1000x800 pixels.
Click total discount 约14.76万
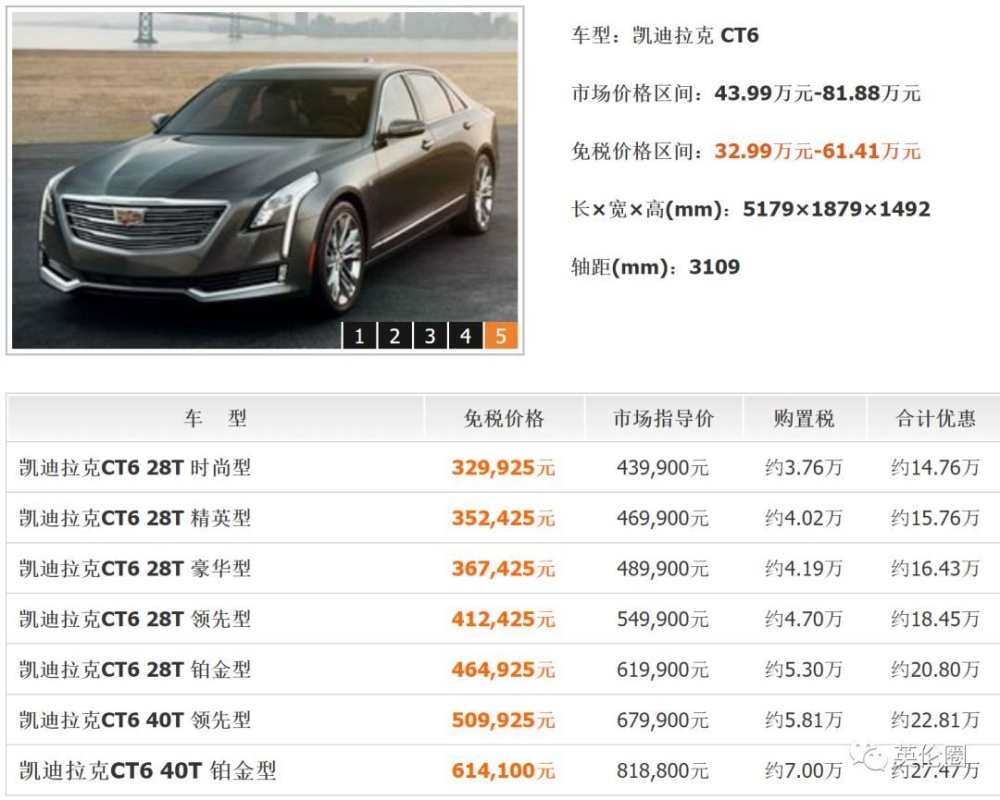935,468
